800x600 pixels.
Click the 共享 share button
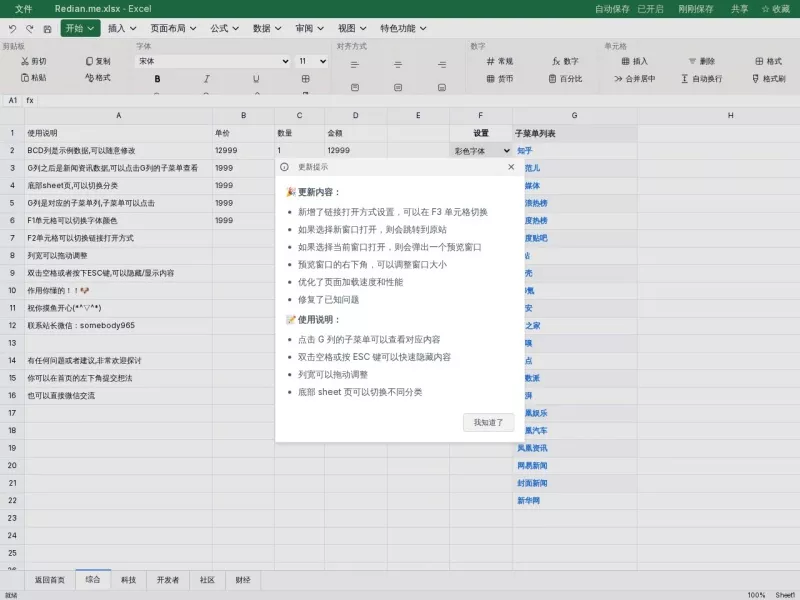tap(739, 9)
